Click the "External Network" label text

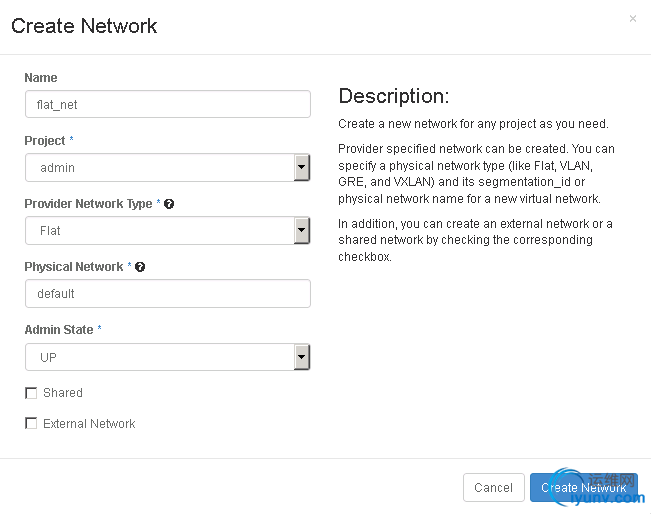tap(89, 424)
